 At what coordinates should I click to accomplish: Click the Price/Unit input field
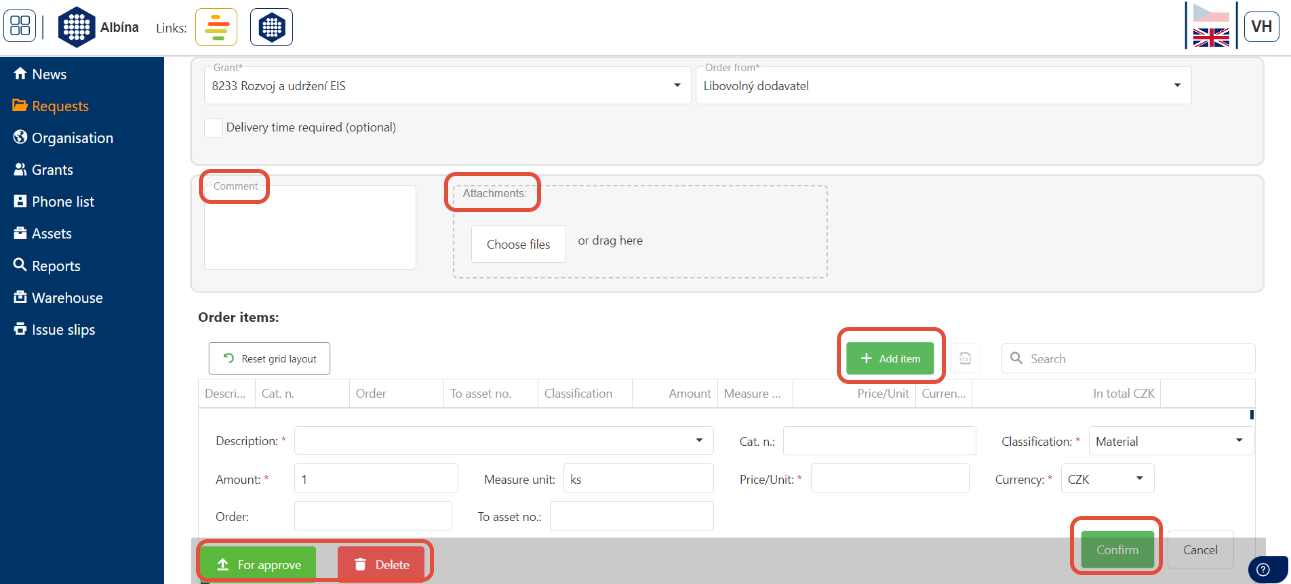(890, 479)
